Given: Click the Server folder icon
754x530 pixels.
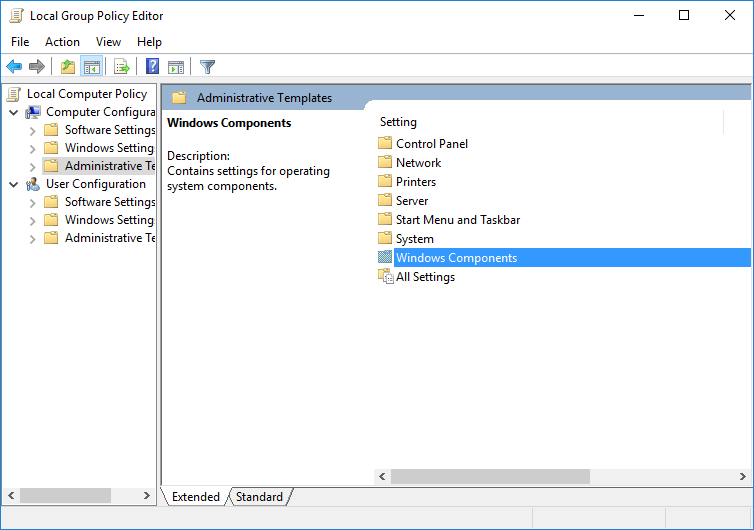Looking at the screenshot, I should click(x=385, y=200).
